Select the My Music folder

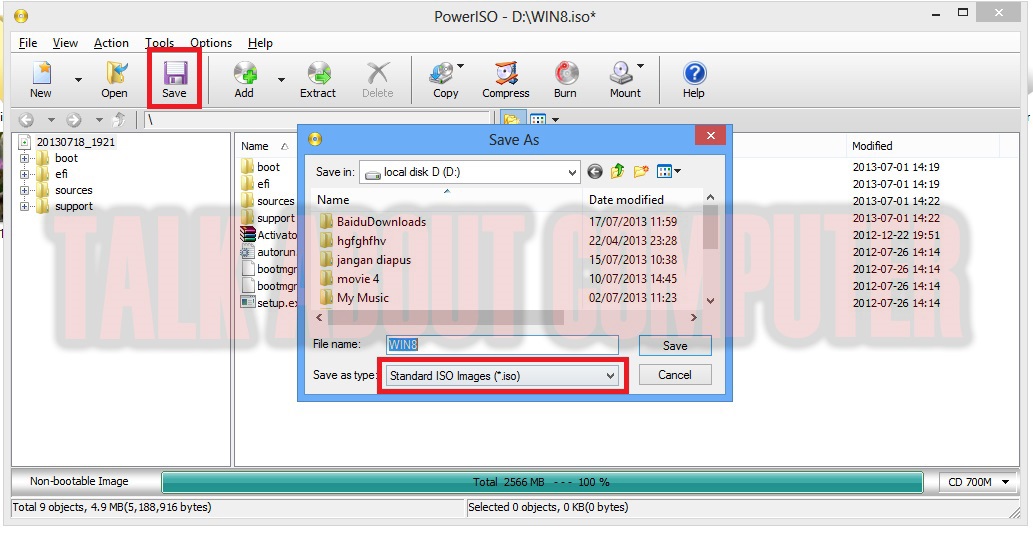[x=362, y=298]
